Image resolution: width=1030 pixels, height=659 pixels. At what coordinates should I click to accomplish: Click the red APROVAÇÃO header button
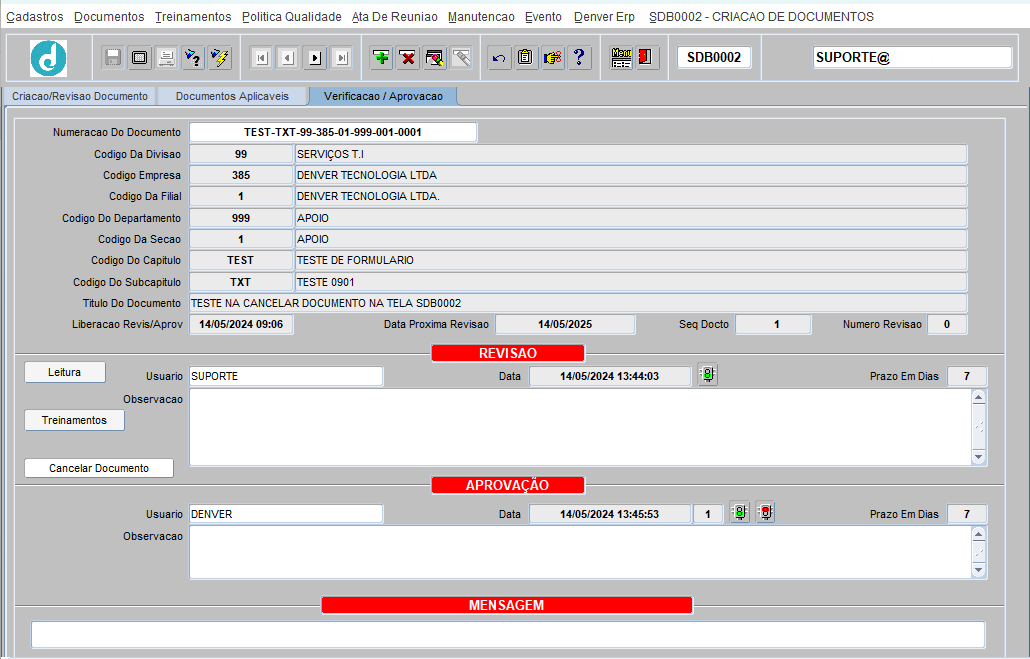(508, 485)
